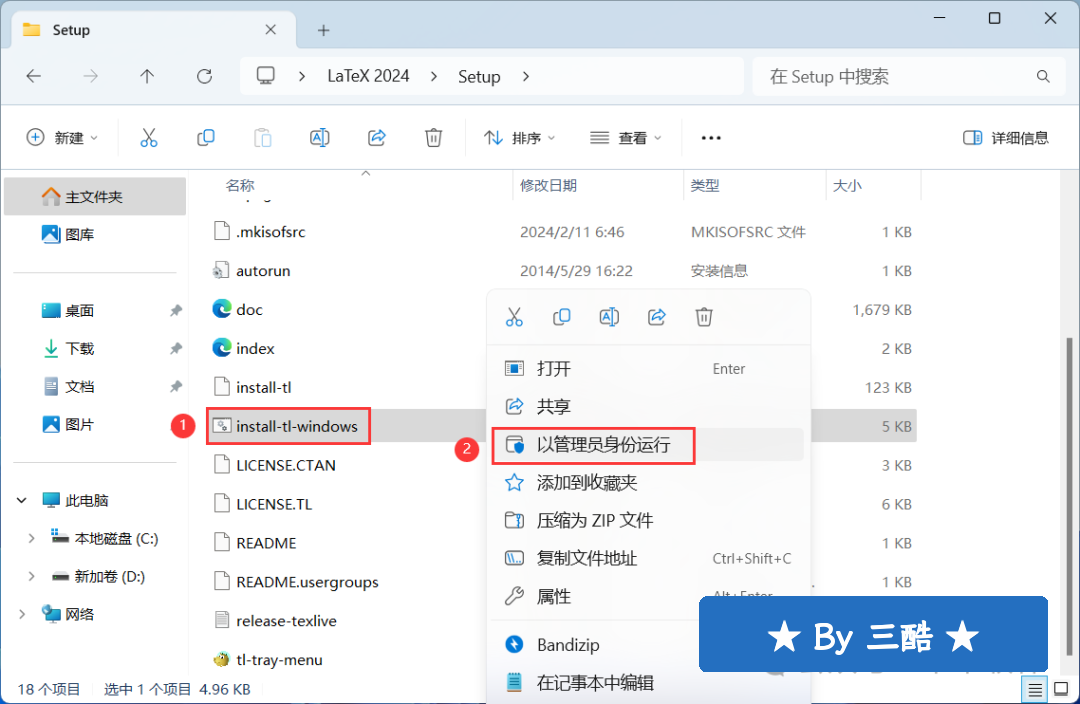Expand the 新加卷 (D:) node
The height and width of the screenshot is (704, 1080).
pyautogui.click(x=31, y=577)
